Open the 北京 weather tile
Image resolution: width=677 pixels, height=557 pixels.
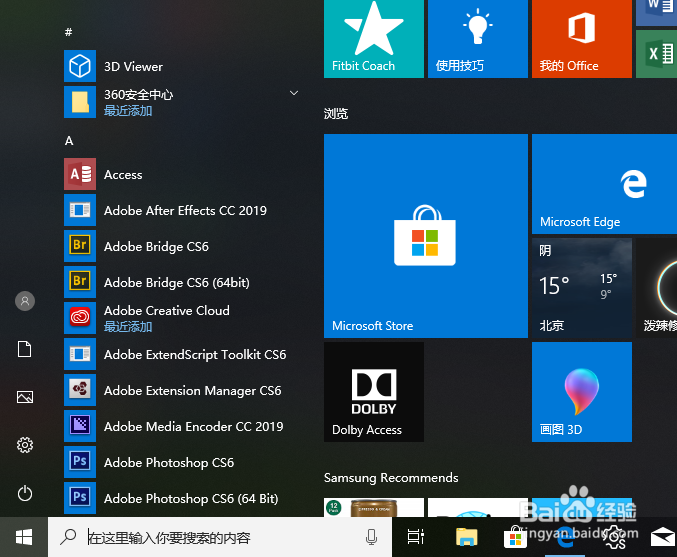click(x=582, y=288)
